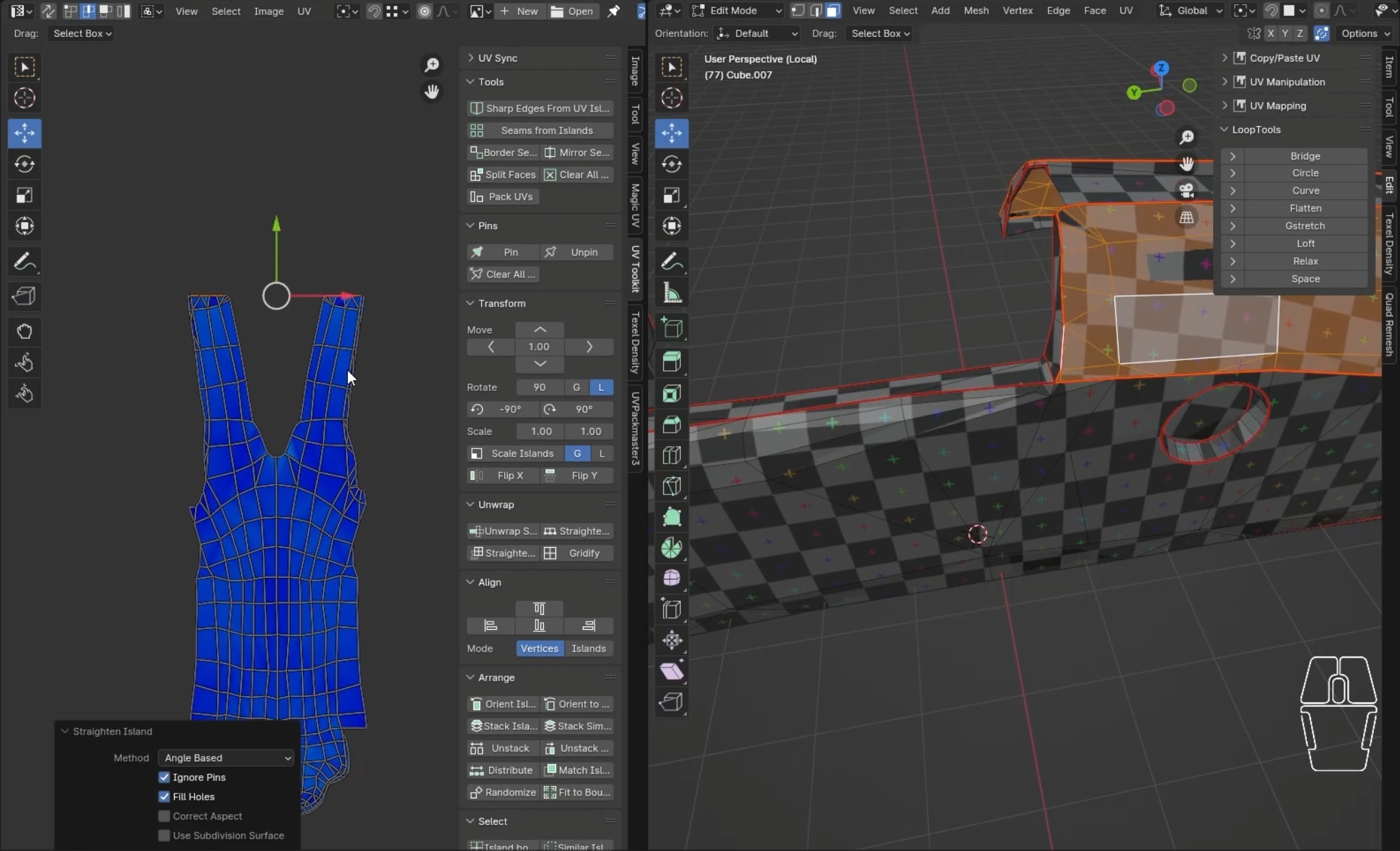Viewport: 1400px width, 851px height.
Task: Click the first Scale value field
Action: click(540, 431)
